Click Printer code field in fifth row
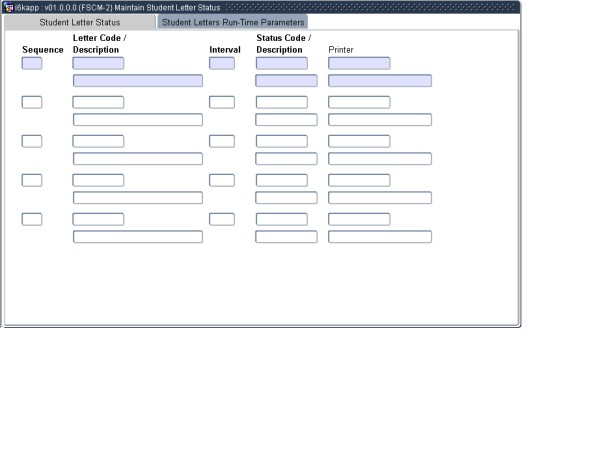 tap(359, 219)
